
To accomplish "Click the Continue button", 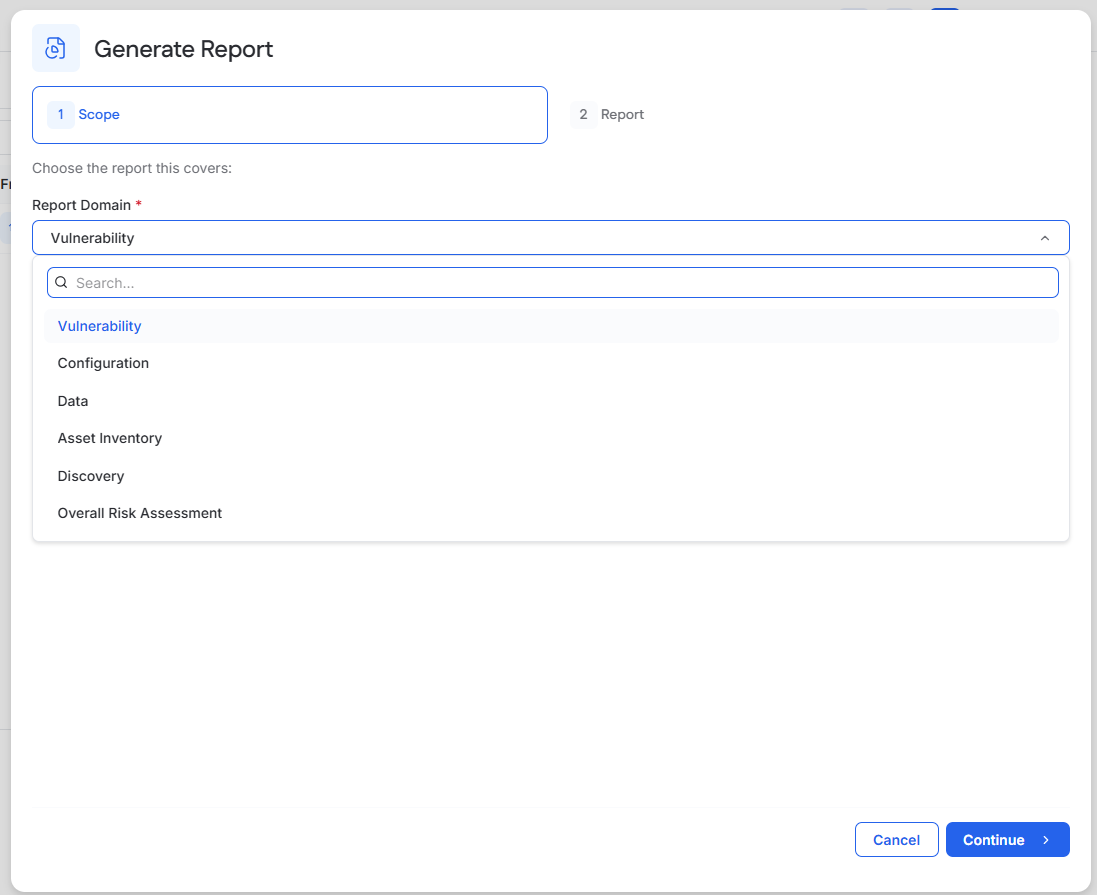I will tap(1007, 840).
